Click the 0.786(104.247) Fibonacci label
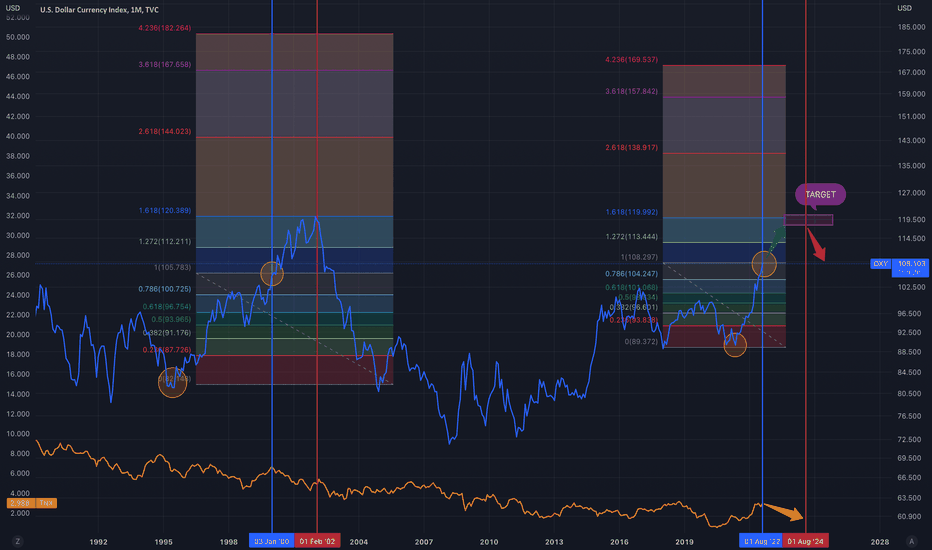Viewport: 932px width, 550px height. click(x=631, y=274)
